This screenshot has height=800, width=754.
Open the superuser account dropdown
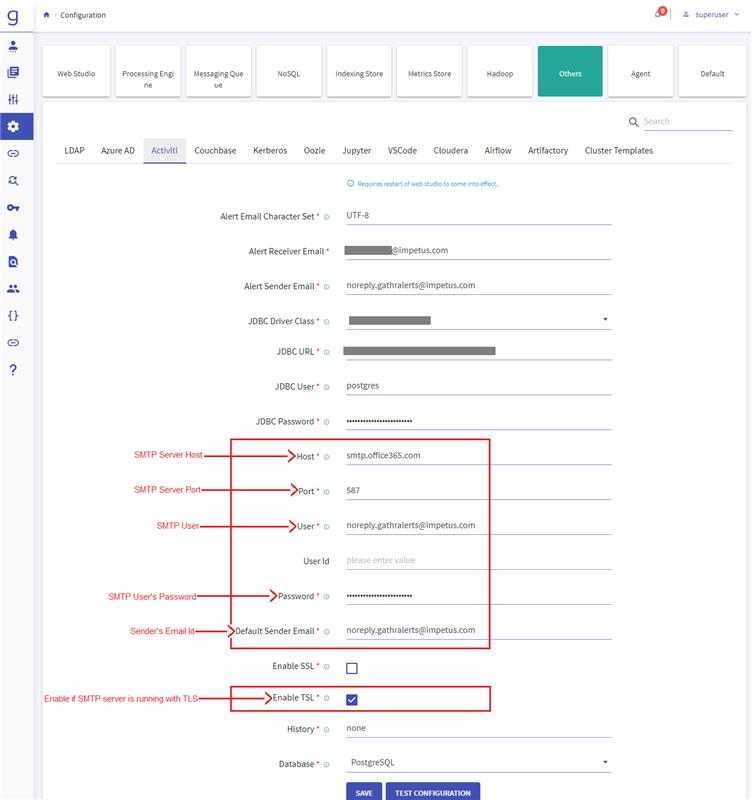point(712,14)
